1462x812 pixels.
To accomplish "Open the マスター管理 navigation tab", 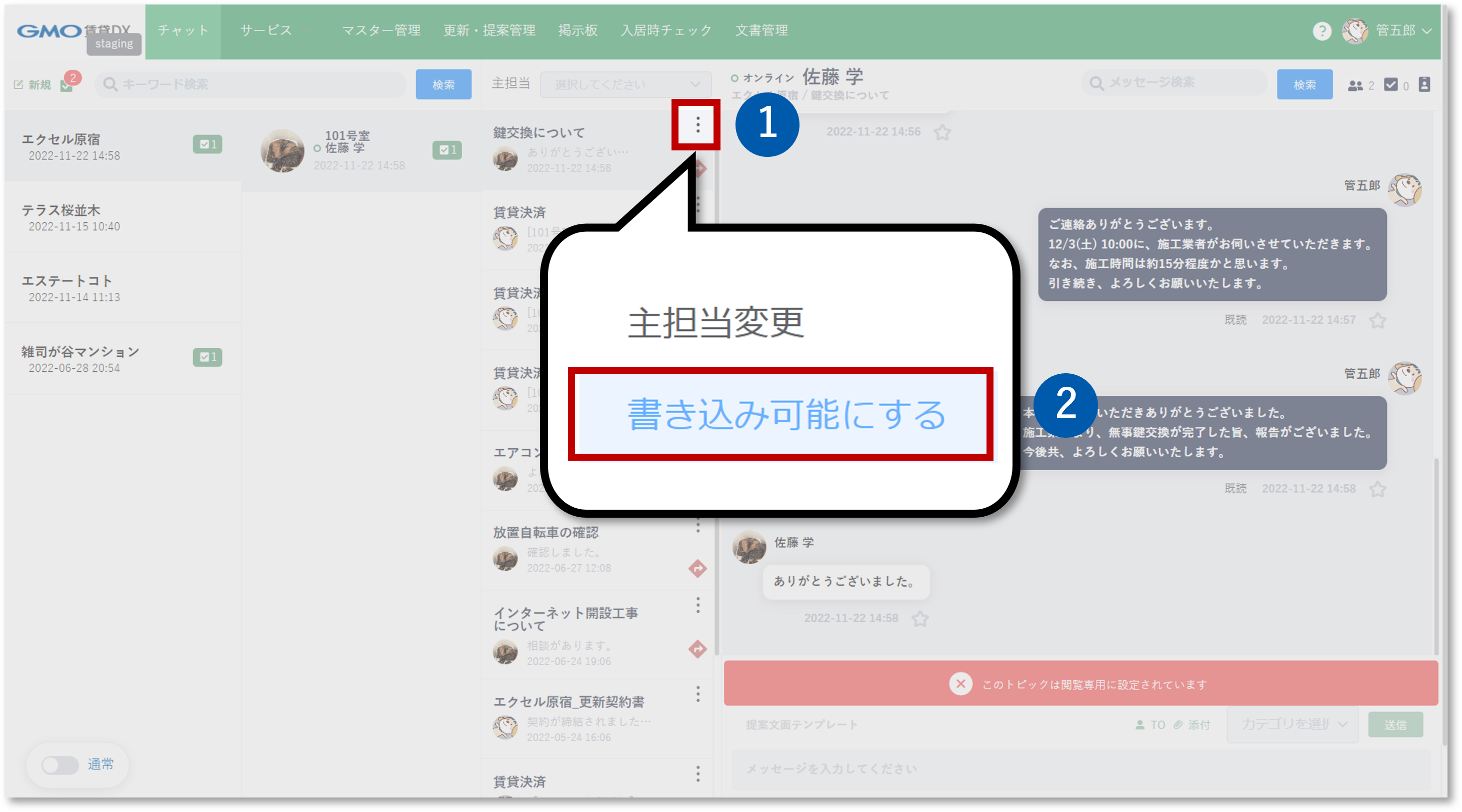I will pos(381,30).
